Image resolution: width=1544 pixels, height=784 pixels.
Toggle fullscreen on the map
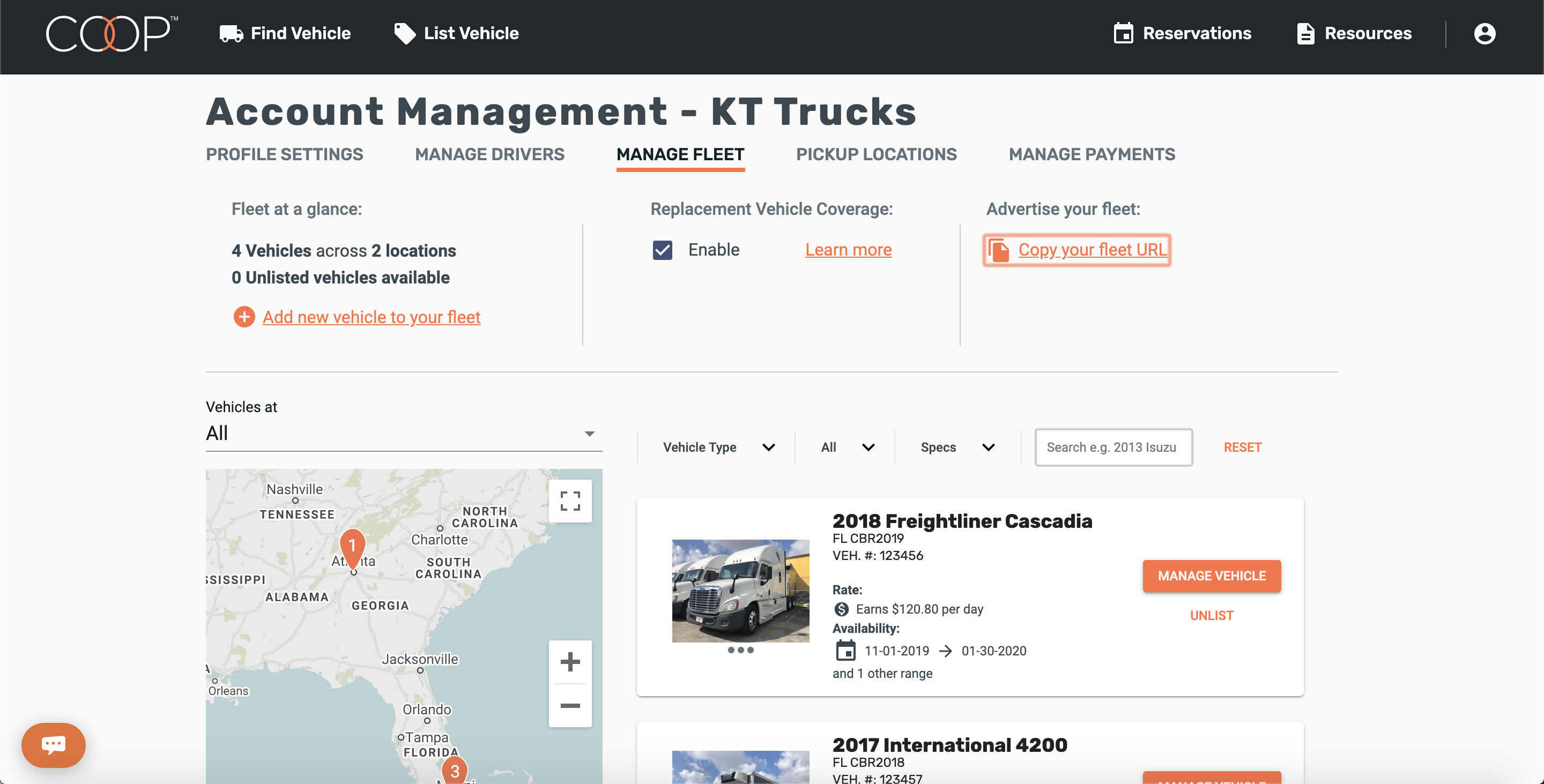pos(570,501)
